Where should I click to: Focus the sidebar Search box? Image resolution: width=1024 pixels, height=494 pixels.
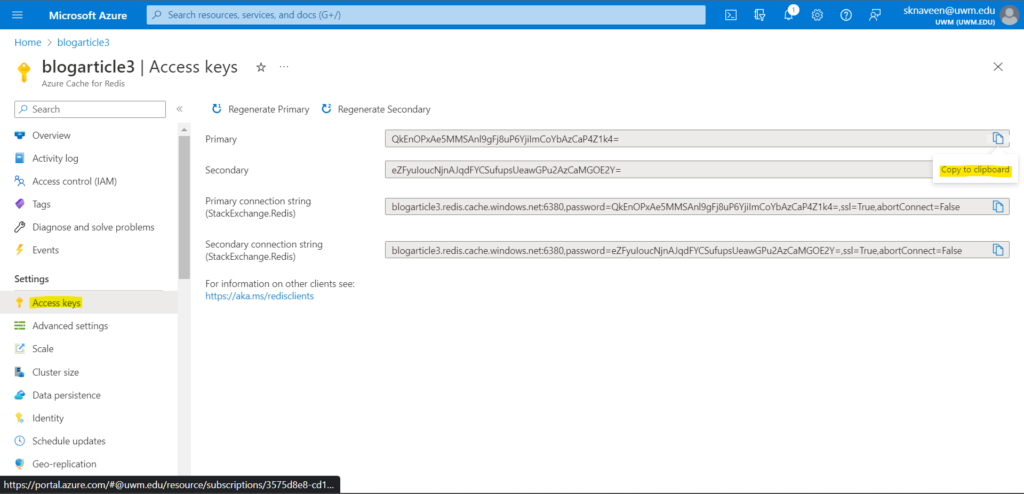90,109
